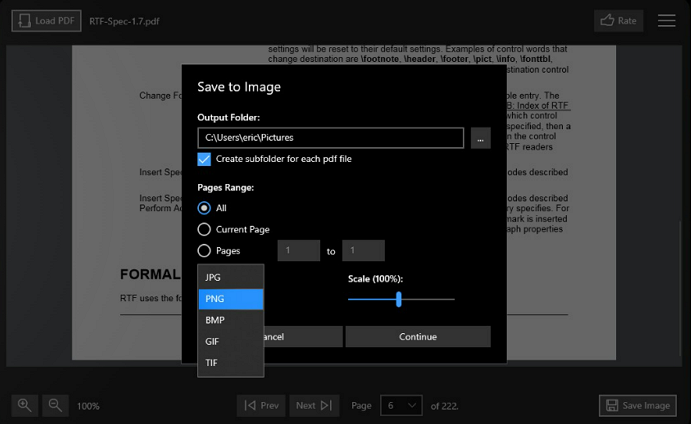This screenshot has height=424, width=691.
Task: Click the Rate thumbs-up button
Action: 618,20
